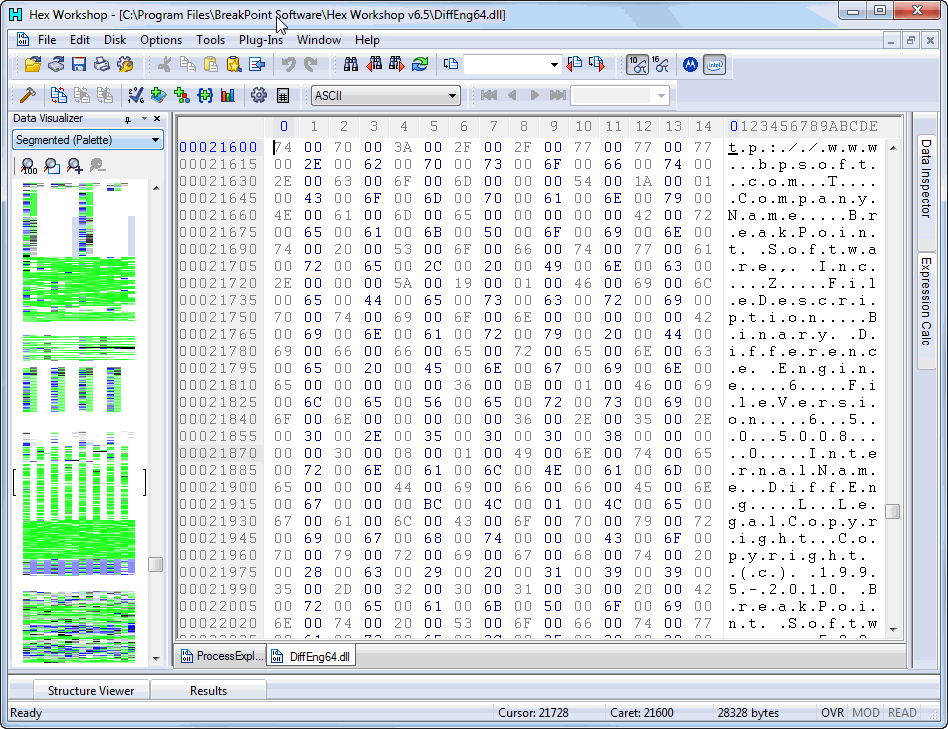Select the DiffEng64.dll document tab
948x729 pixels.
(x=312, y=656)
